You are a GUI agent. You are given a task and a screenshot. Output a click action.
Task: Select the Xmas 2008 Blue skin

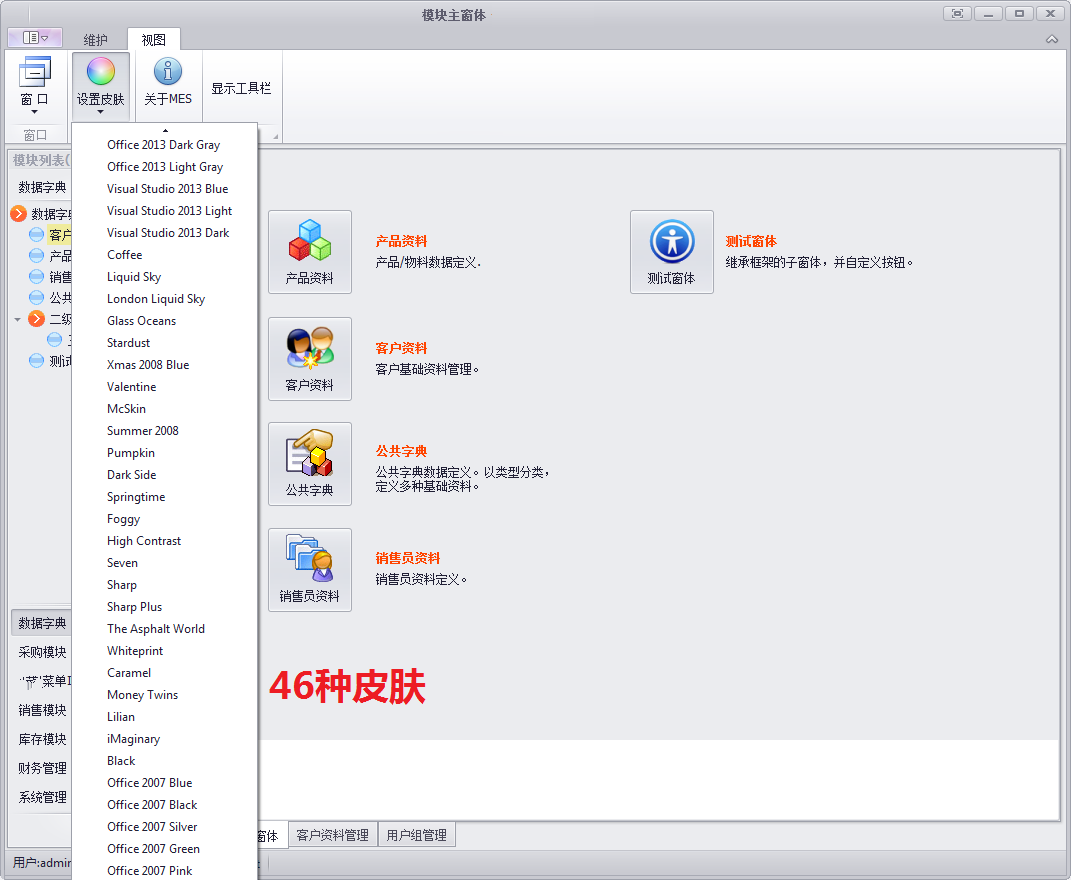pos(164,365)
